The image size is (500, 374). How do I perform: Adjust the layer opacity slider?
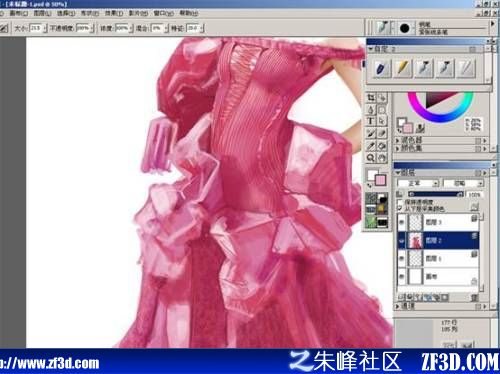tap(435, 194)
